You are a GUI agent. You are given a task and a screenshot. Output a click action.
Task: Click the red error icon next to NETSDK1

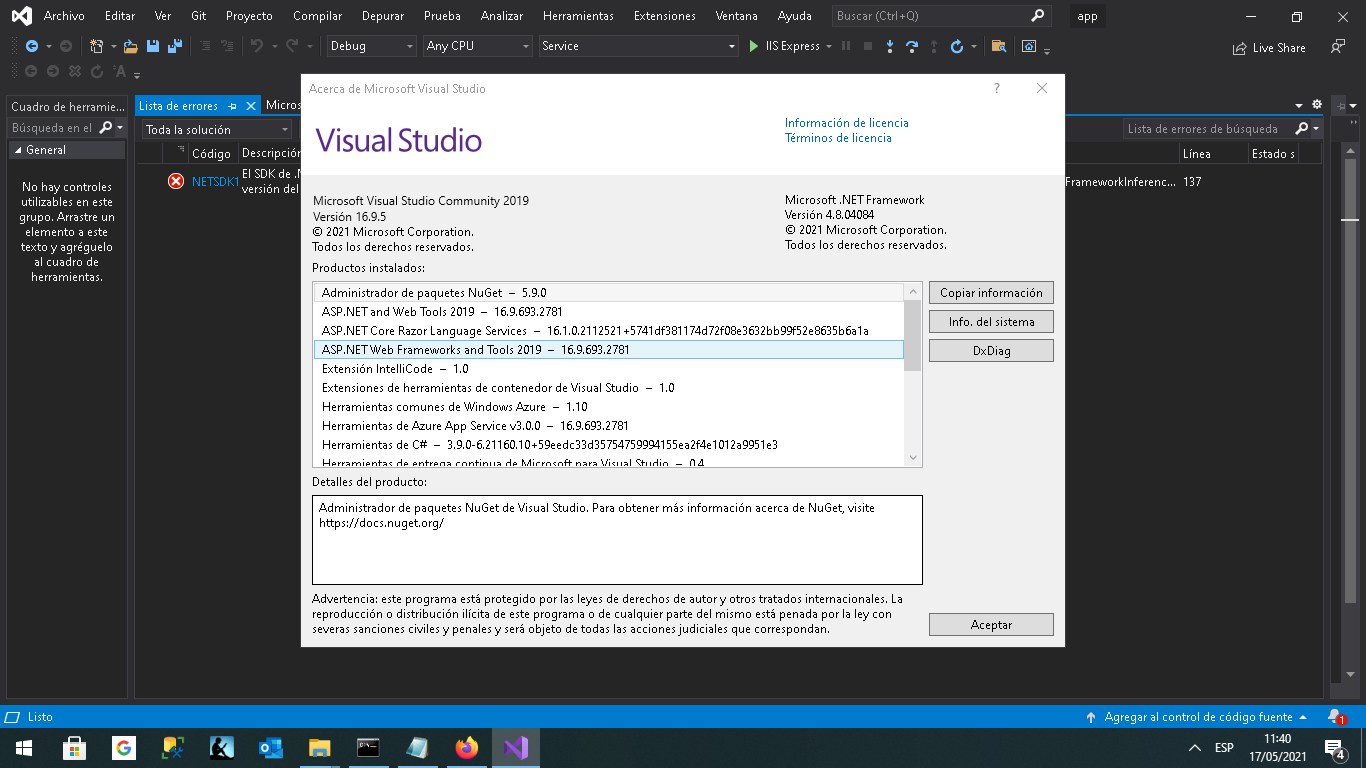176,181
